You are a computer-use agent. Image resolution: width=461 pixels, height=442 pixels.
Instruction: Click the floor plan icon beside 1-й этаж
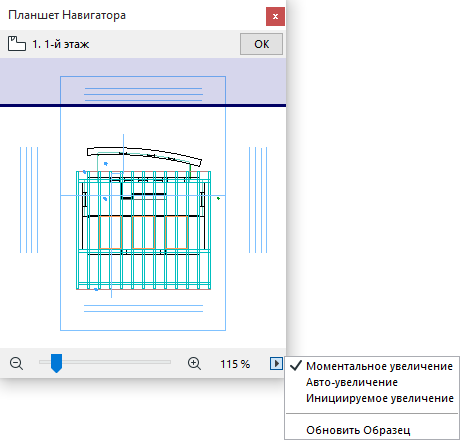pos(17,44)
